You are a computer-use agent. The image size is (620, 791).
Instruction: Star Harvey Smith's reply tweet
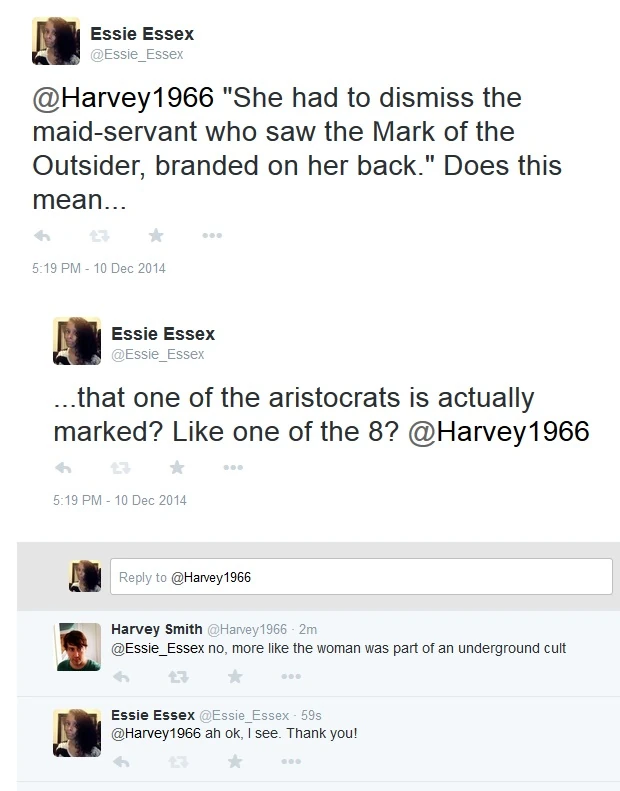pyautogui.click(x=235, y=676)
